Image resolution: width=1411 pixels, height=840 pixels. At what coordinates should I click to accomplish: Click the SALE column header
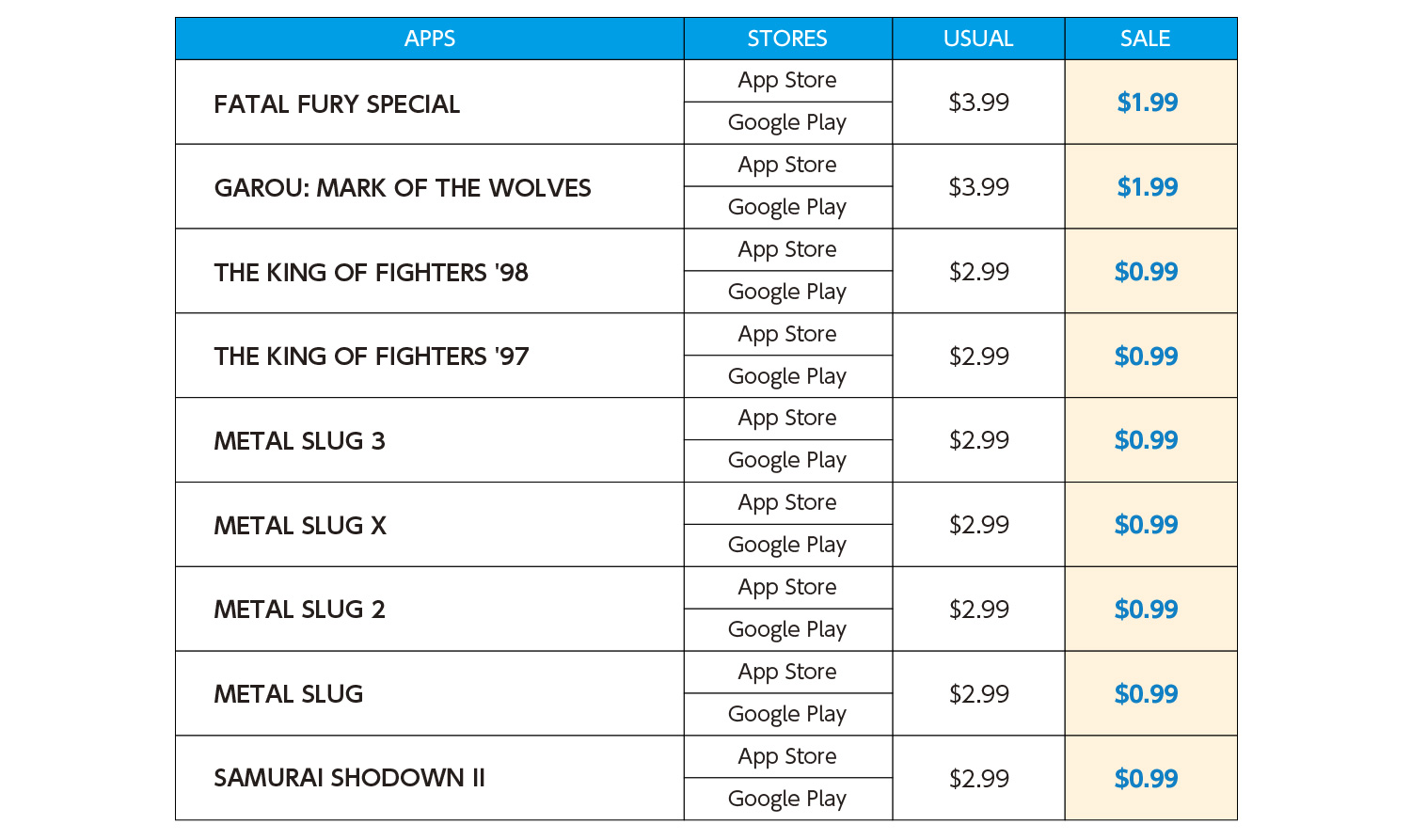pos(1145,39)
